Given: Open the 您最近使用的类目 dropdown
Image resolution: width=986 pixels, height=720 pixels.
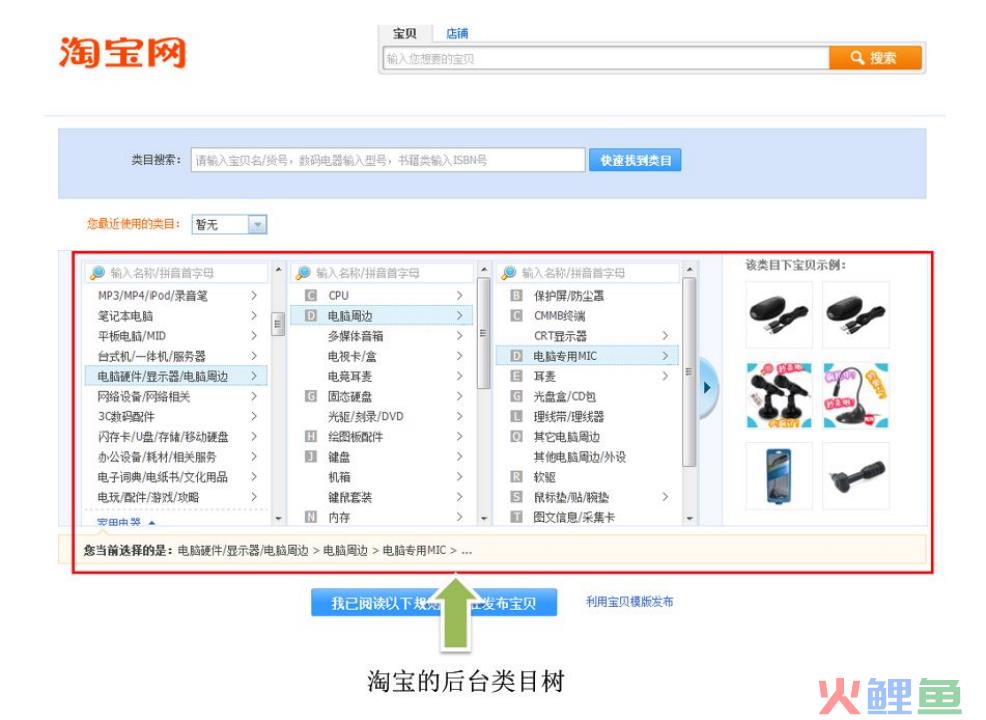Looking at the screenshot, I should tap(230, 224).
